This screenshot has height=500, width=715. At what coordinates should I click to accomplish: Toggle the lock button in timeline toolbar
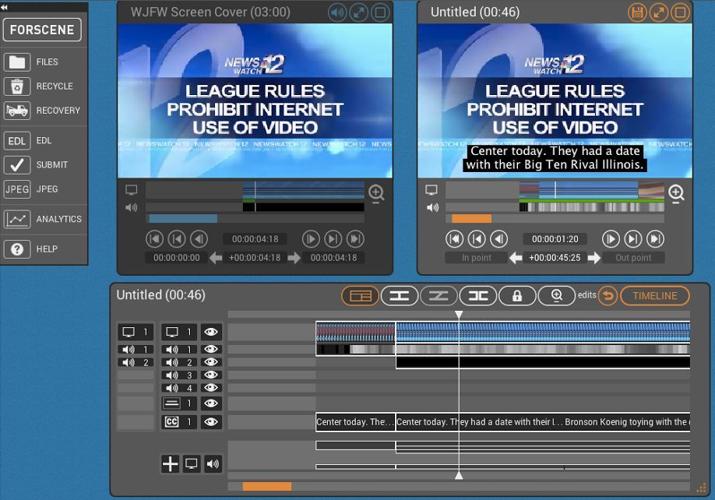pyautogui.click(x=517, y=296)
